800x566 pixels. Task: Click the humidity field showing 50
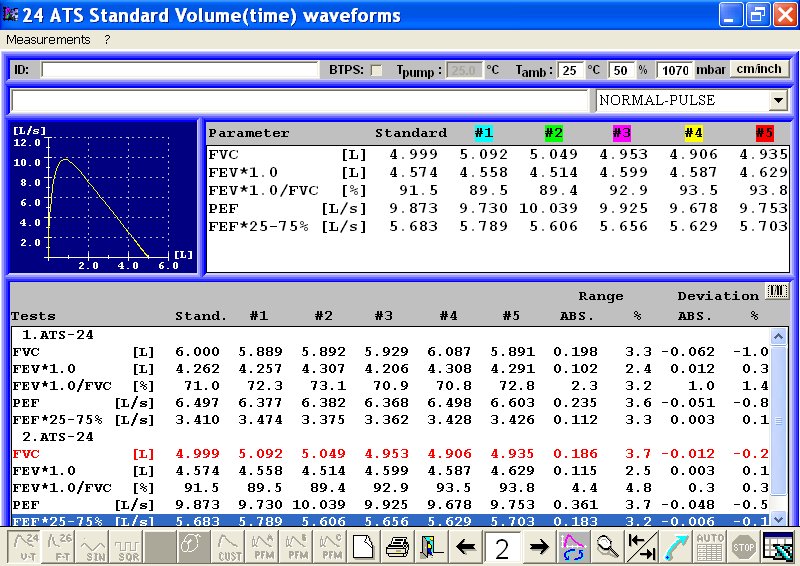[x=621, y=70]
